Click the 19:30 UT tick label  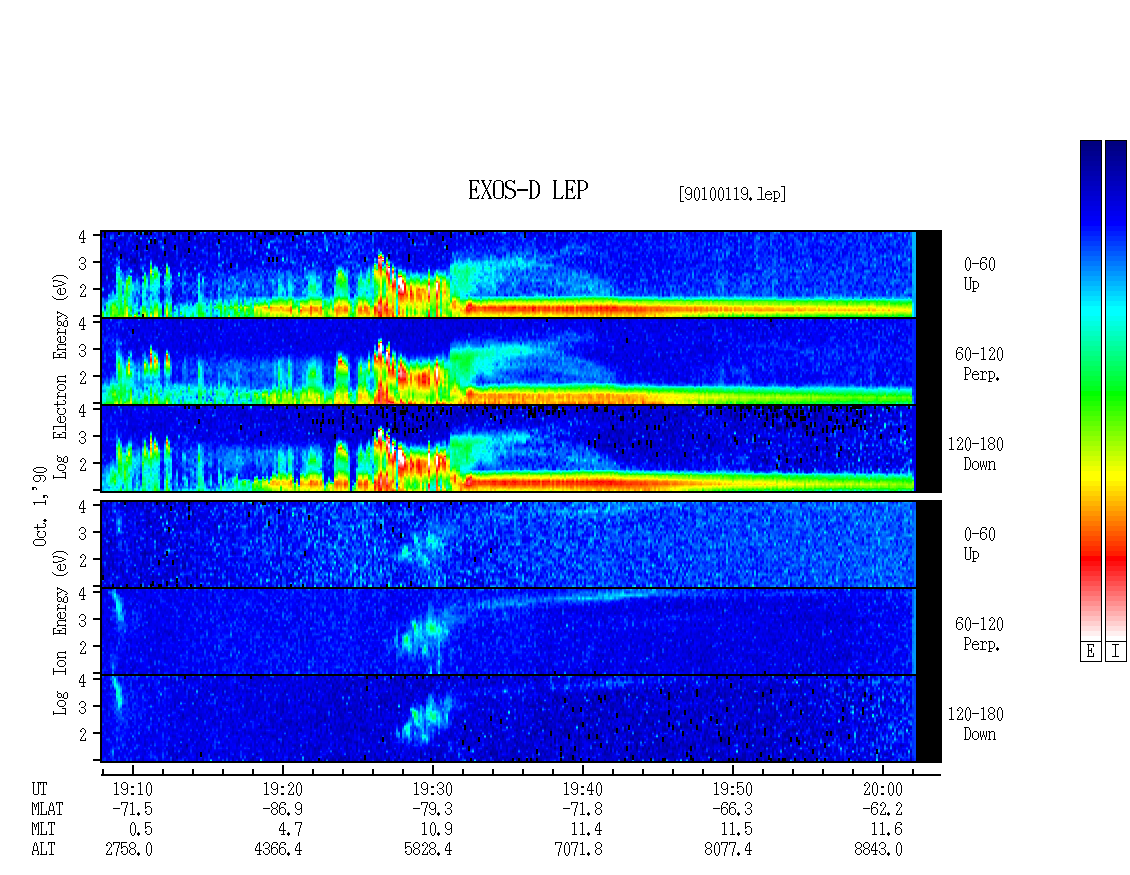pos(432,789)
